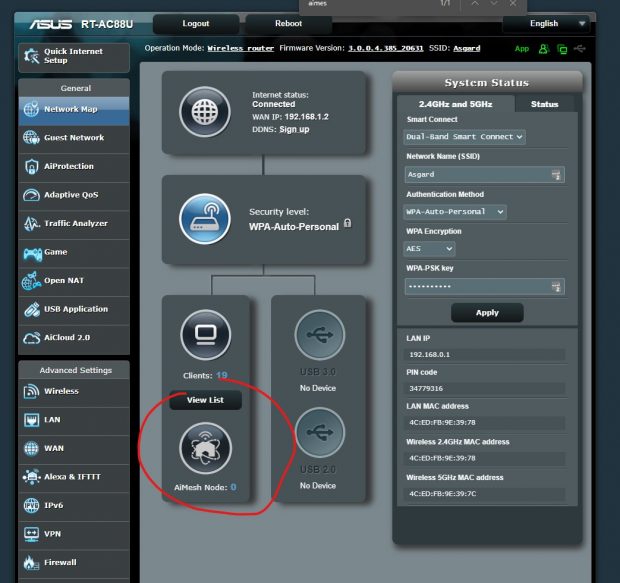620x583 pixels.
Task: Click the USB 2.0 port icon
Action: [319, 432]
